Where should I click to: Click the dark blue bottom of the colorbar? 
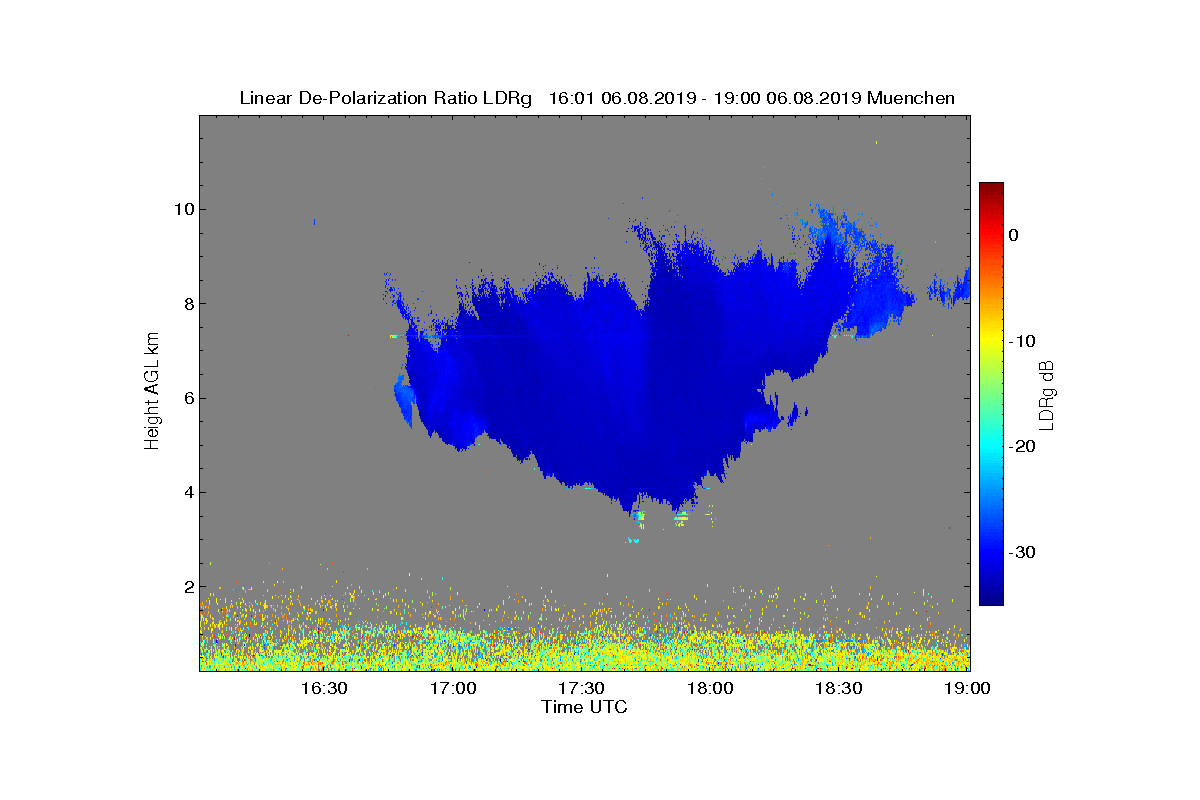tap(991, 599)
